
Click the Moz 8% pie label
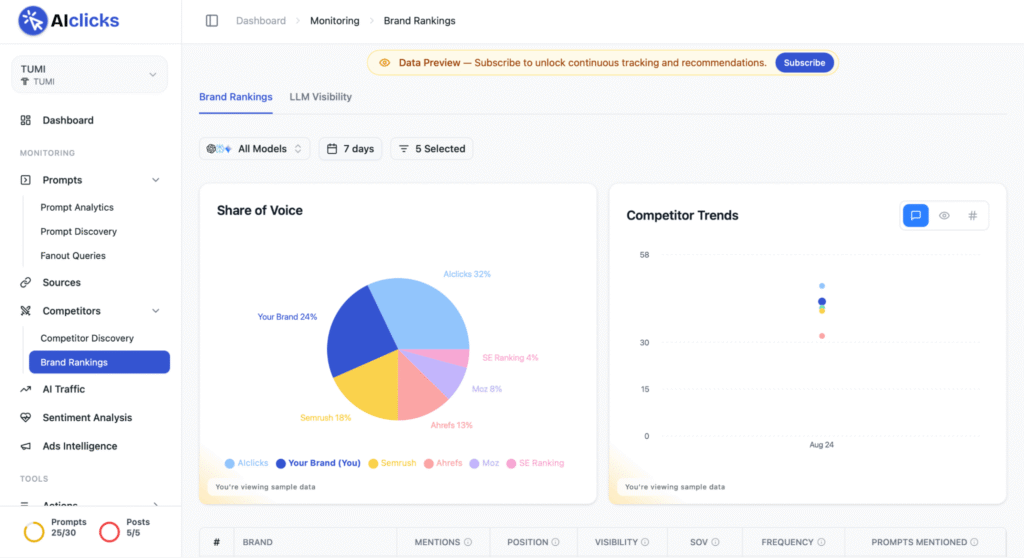487,389
